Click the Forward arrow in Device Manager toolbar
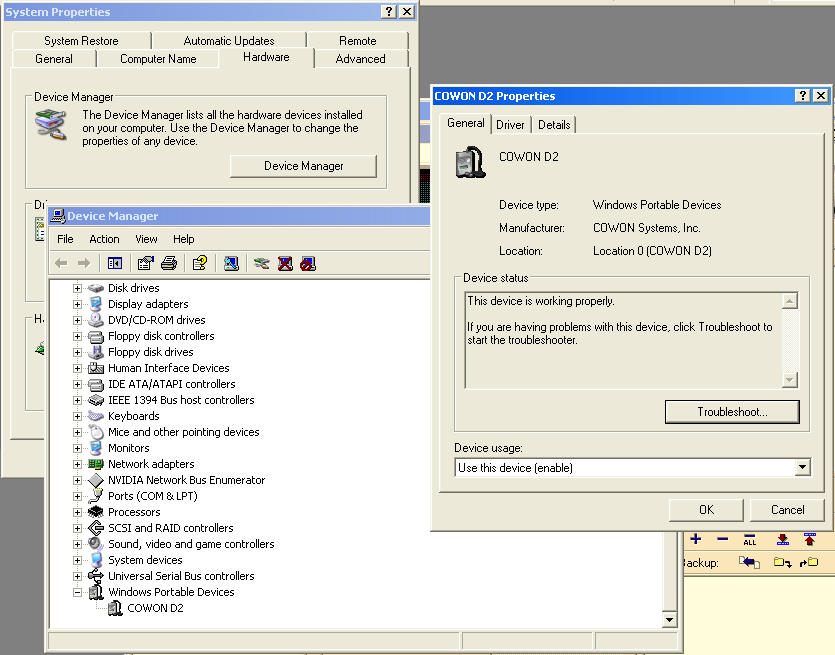This screenshot has width=835, height=655. (x=84, y=263)
